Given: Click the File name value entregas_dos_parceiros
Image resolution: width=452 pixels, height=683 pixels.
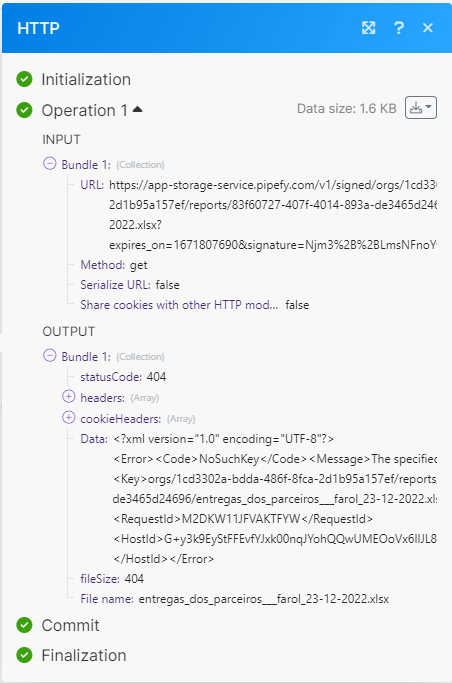Looking at the screenshot, I should point(264,599).
